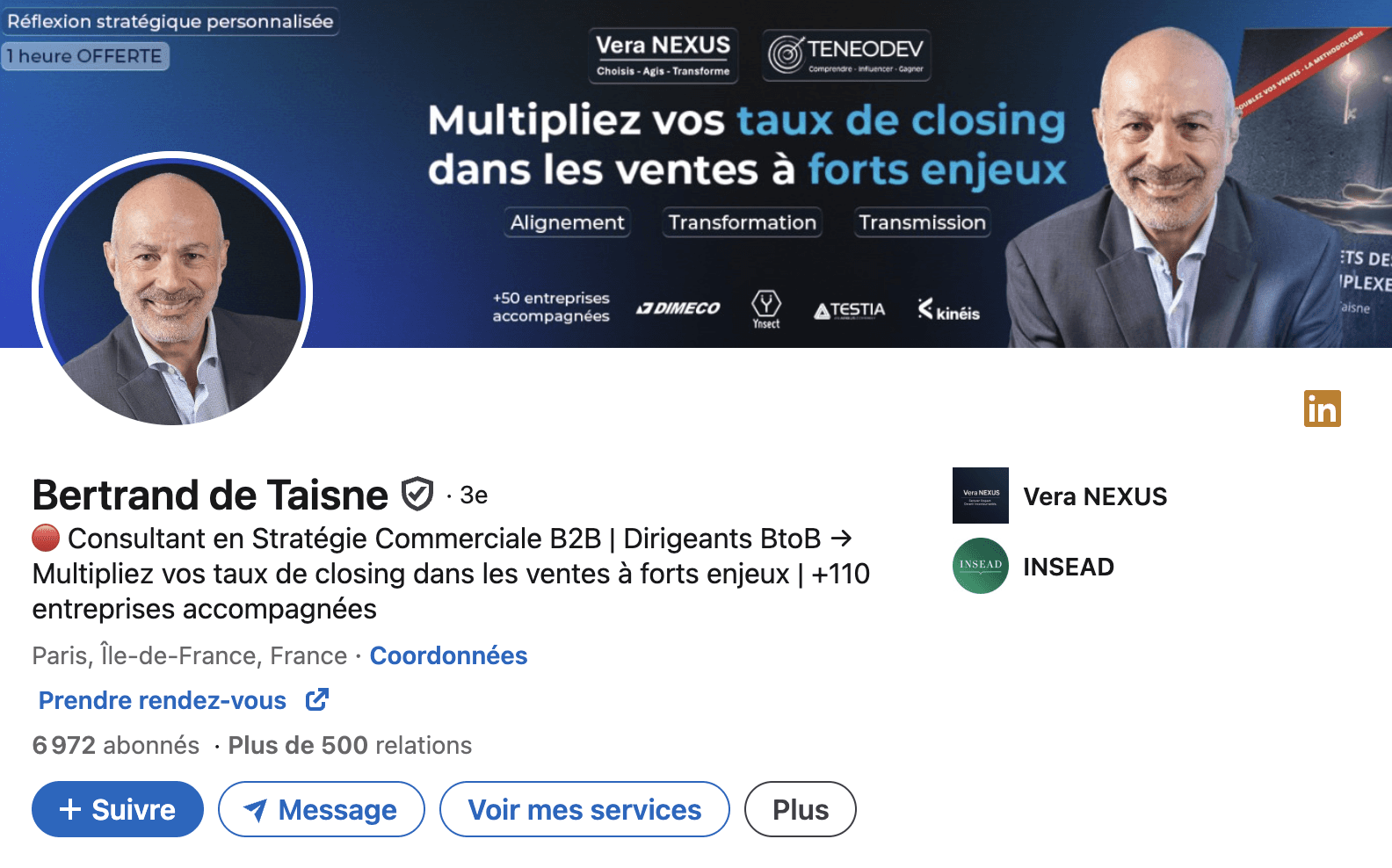This screenshot has height=868, width=1392.
Task: Click the Vera NEXUS company logo thumbnail
Action: (x=981, y=495)
